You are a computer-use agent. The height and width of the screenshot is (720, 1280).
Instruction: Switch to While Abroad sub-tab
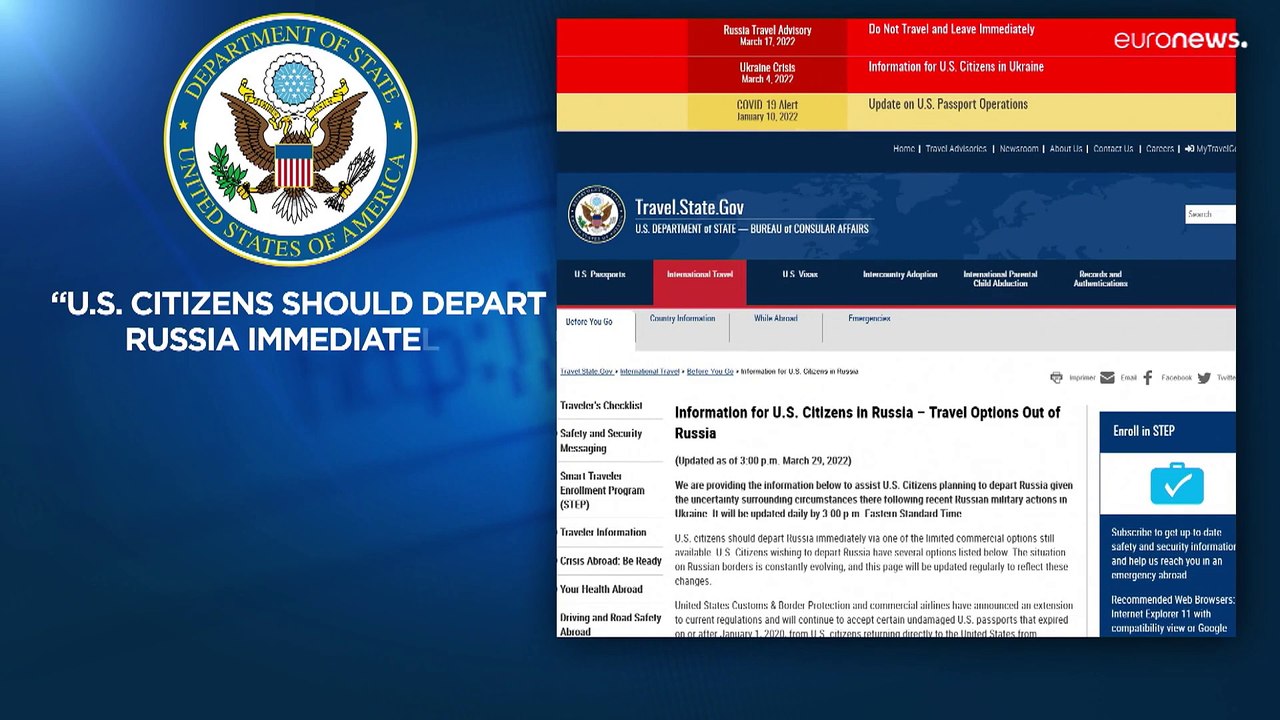click(x=776, y=319)
